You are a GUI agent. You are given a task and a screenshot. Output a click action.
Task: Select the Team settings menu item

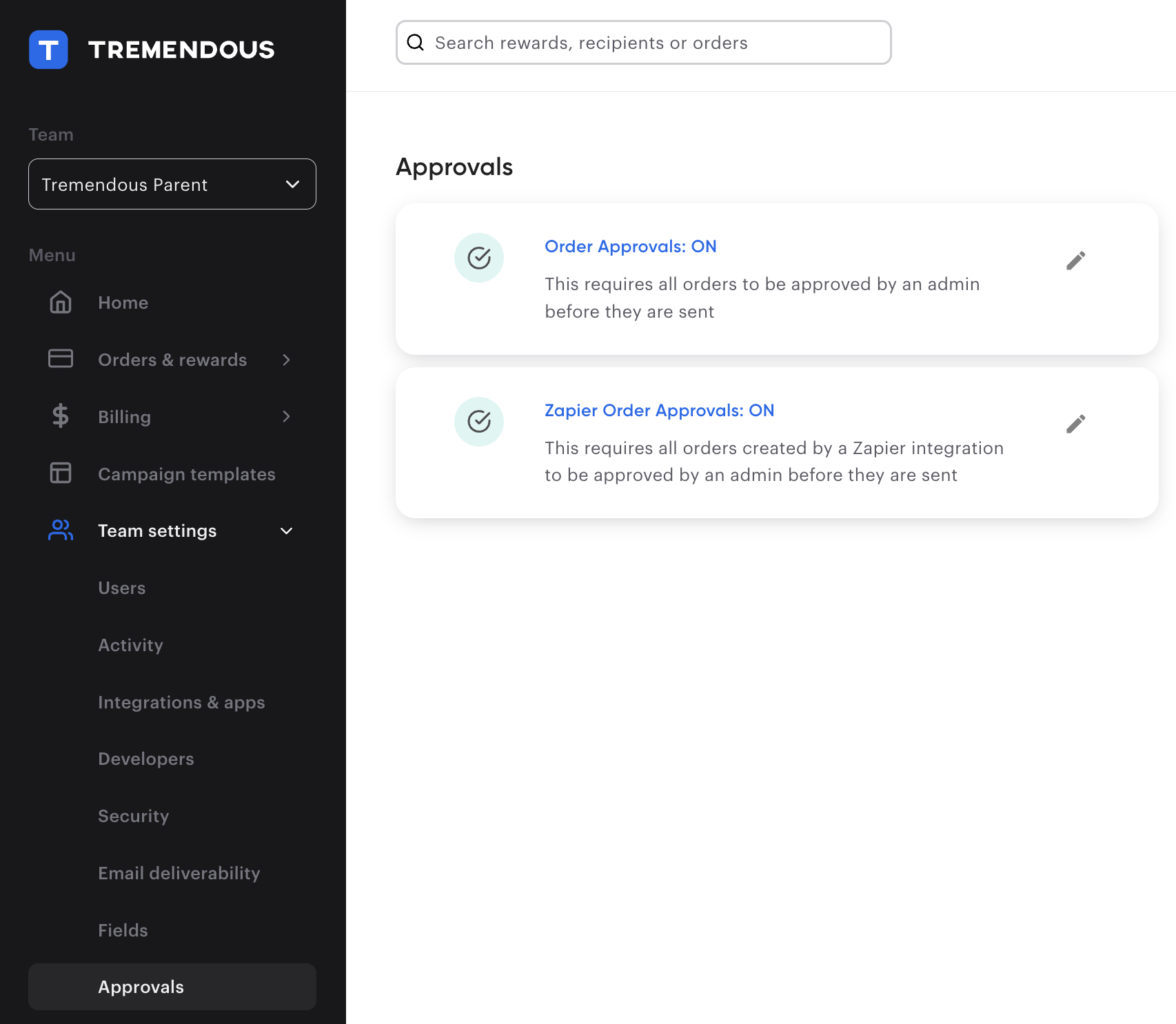coord(157,531)
